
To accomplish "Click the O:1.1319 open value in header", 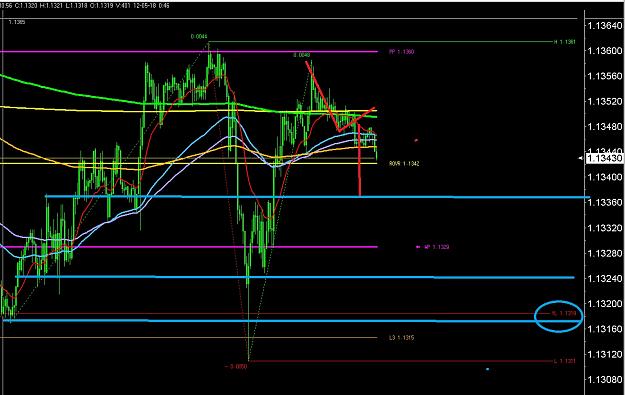I will point(101,6).
